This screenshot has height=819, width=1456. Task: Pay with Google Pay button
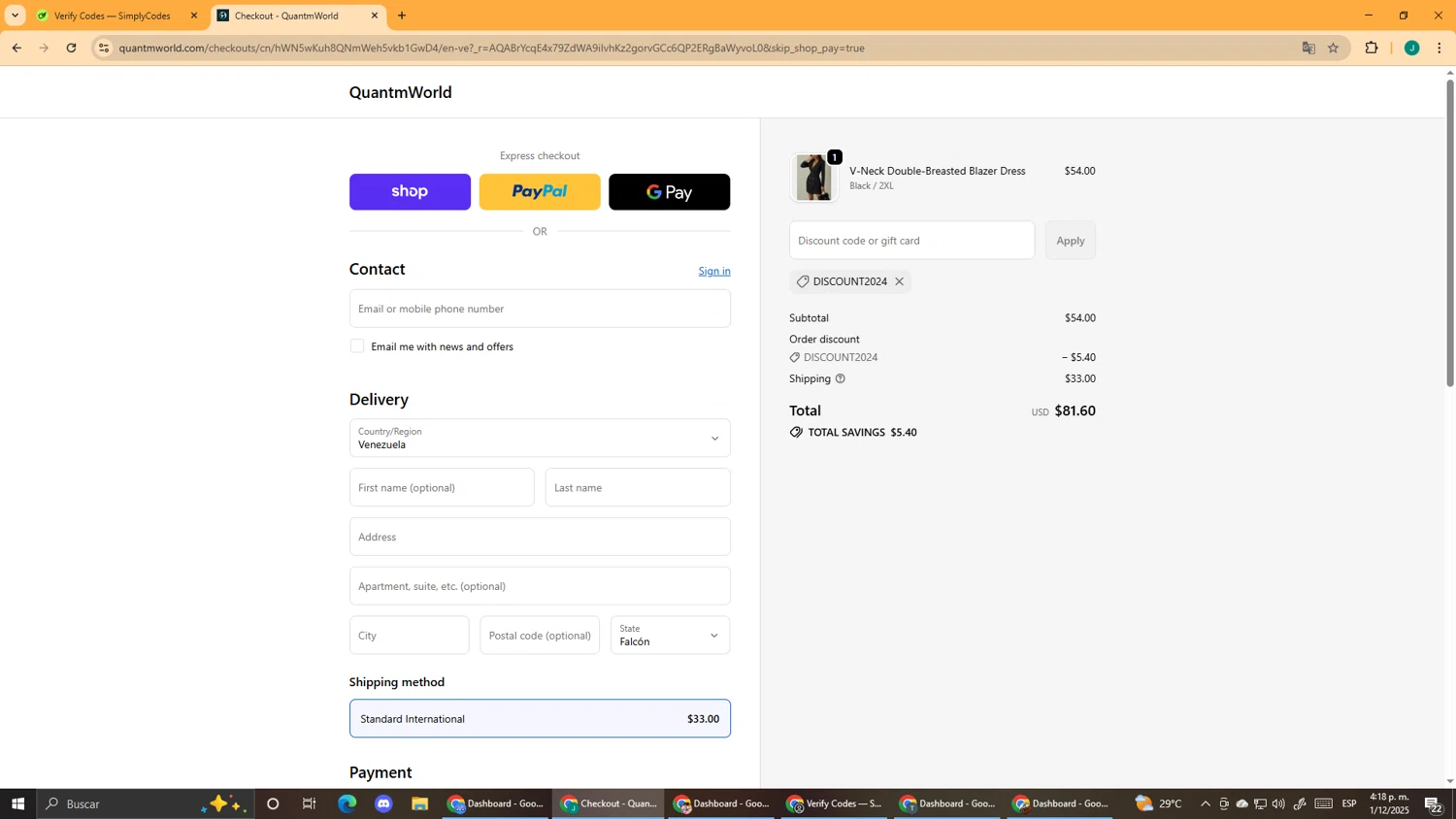coord(669,192)
